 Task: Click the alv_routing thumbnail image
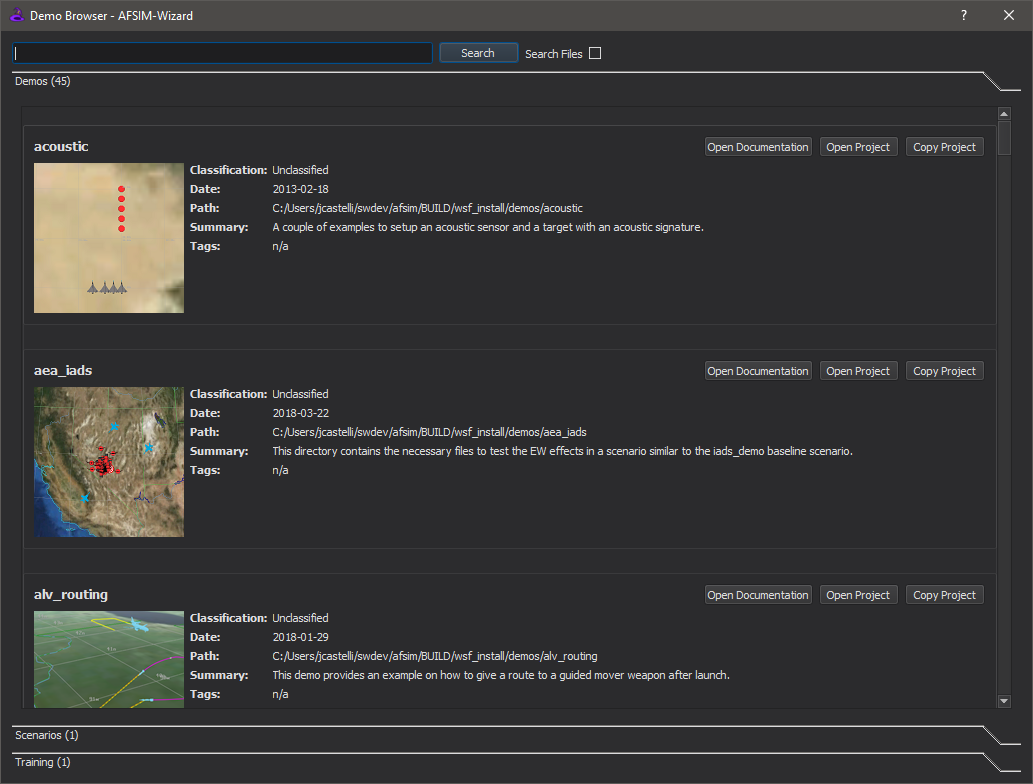[109, 659]
